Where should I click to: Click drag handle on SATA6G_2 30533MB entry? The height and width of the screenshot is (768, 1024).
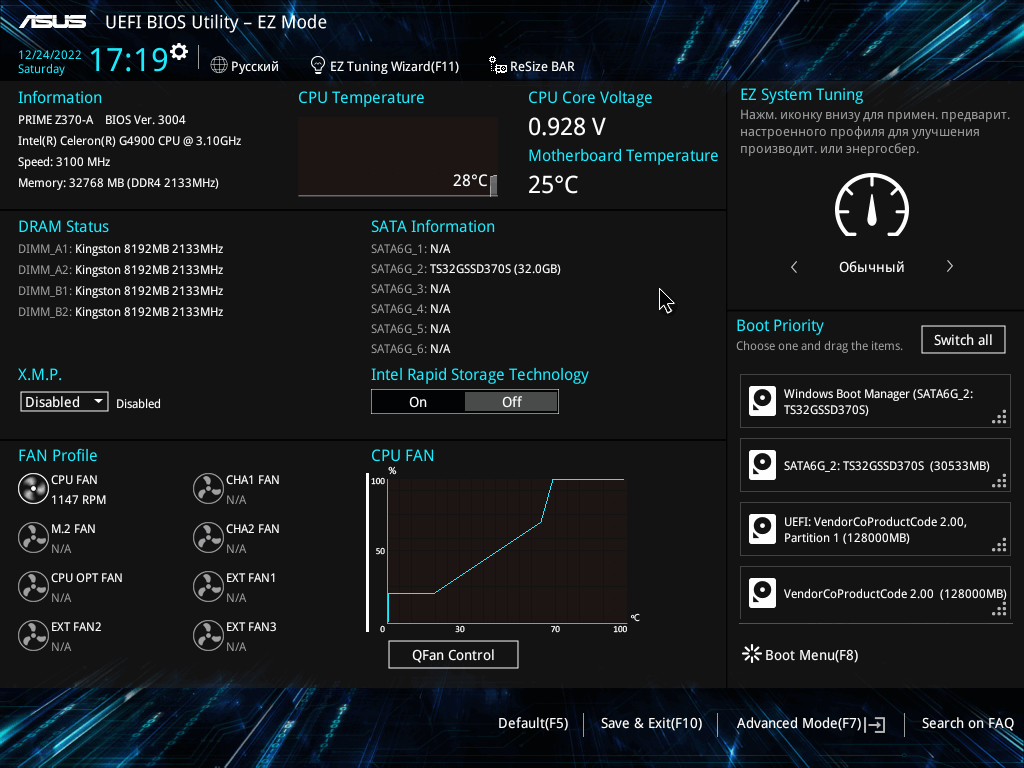[x=999, y=481]
